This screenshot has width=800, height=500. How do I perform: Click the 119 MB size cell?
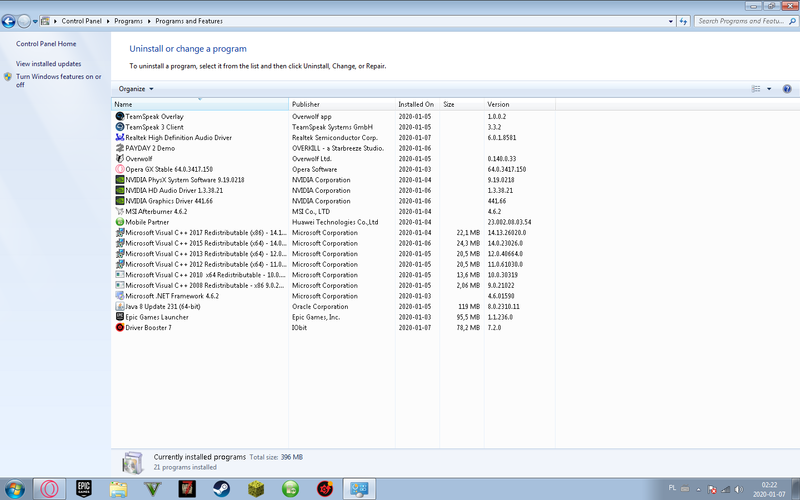(469, 307)
